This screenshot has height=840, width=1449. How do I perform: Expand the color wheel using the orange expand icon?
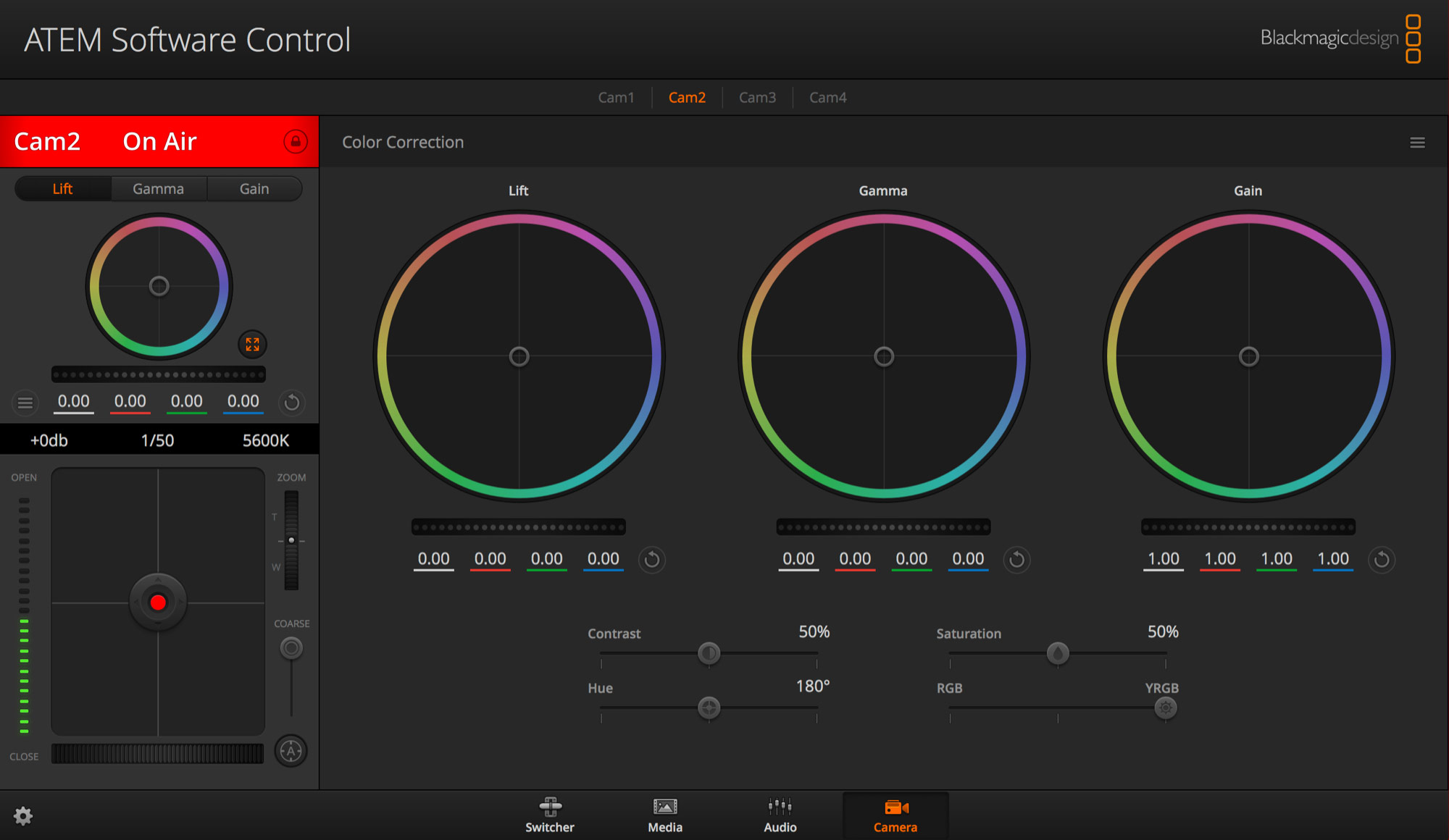coord(252,344)
